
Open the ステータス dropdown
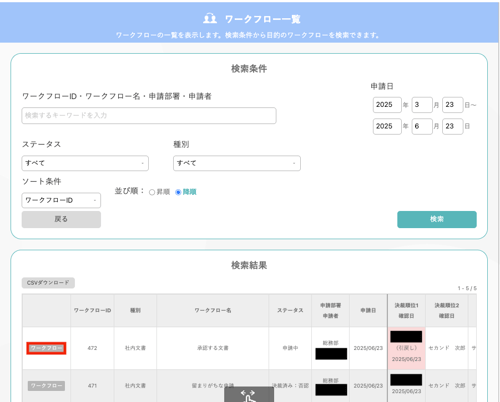tap(85, 163)
